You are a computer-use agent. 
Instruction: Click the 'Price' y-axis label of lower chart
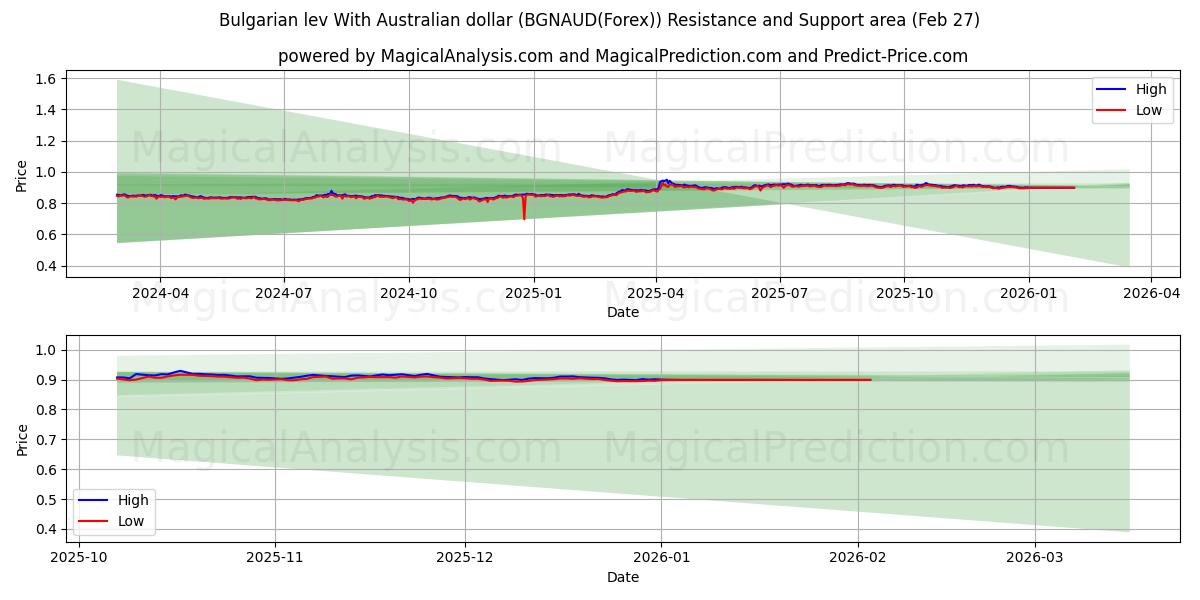(x=22, y=439)
